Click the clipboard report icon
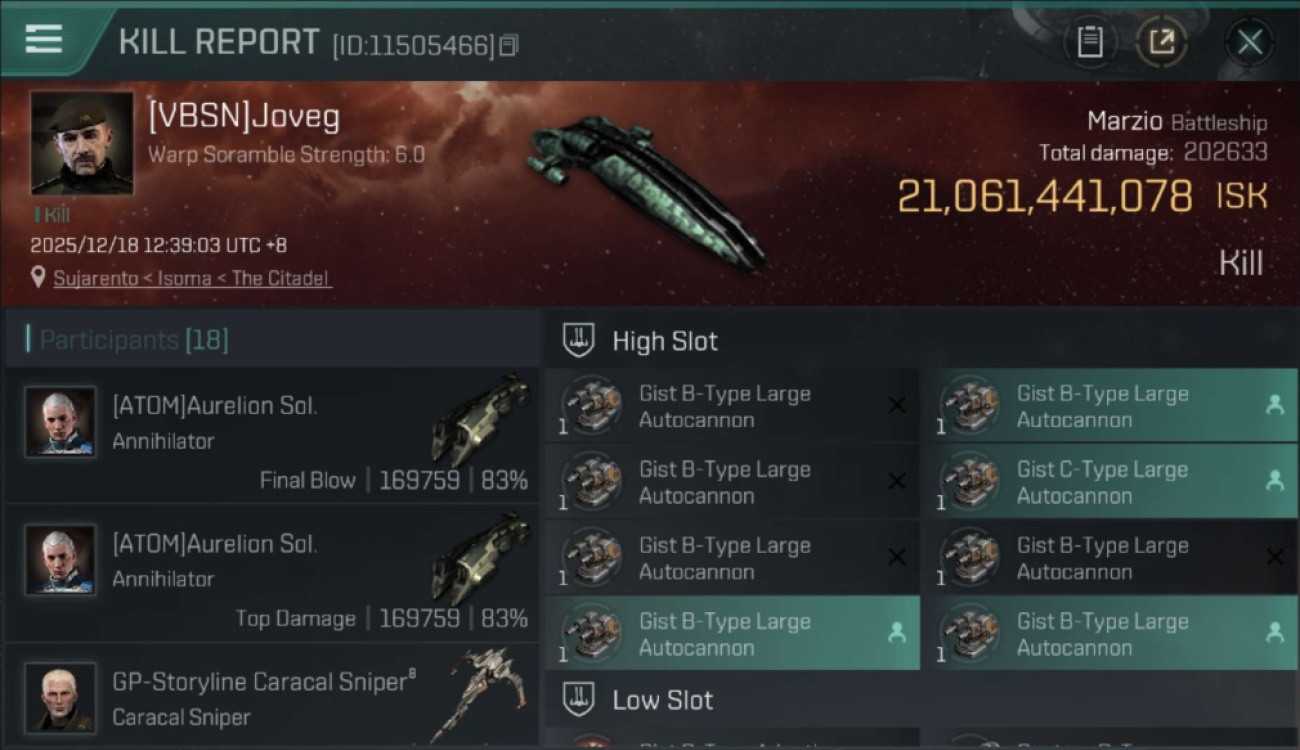The width and height of the screenshot is (1300, 750). tap(1089, 42)
